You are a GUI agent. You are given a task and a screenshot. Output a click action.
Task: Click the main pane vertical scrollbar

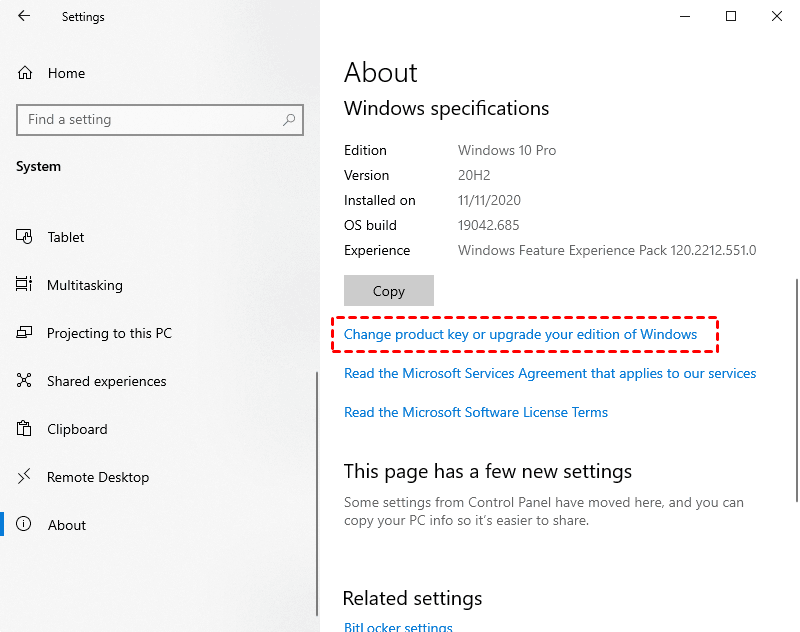tap(797, 390)
